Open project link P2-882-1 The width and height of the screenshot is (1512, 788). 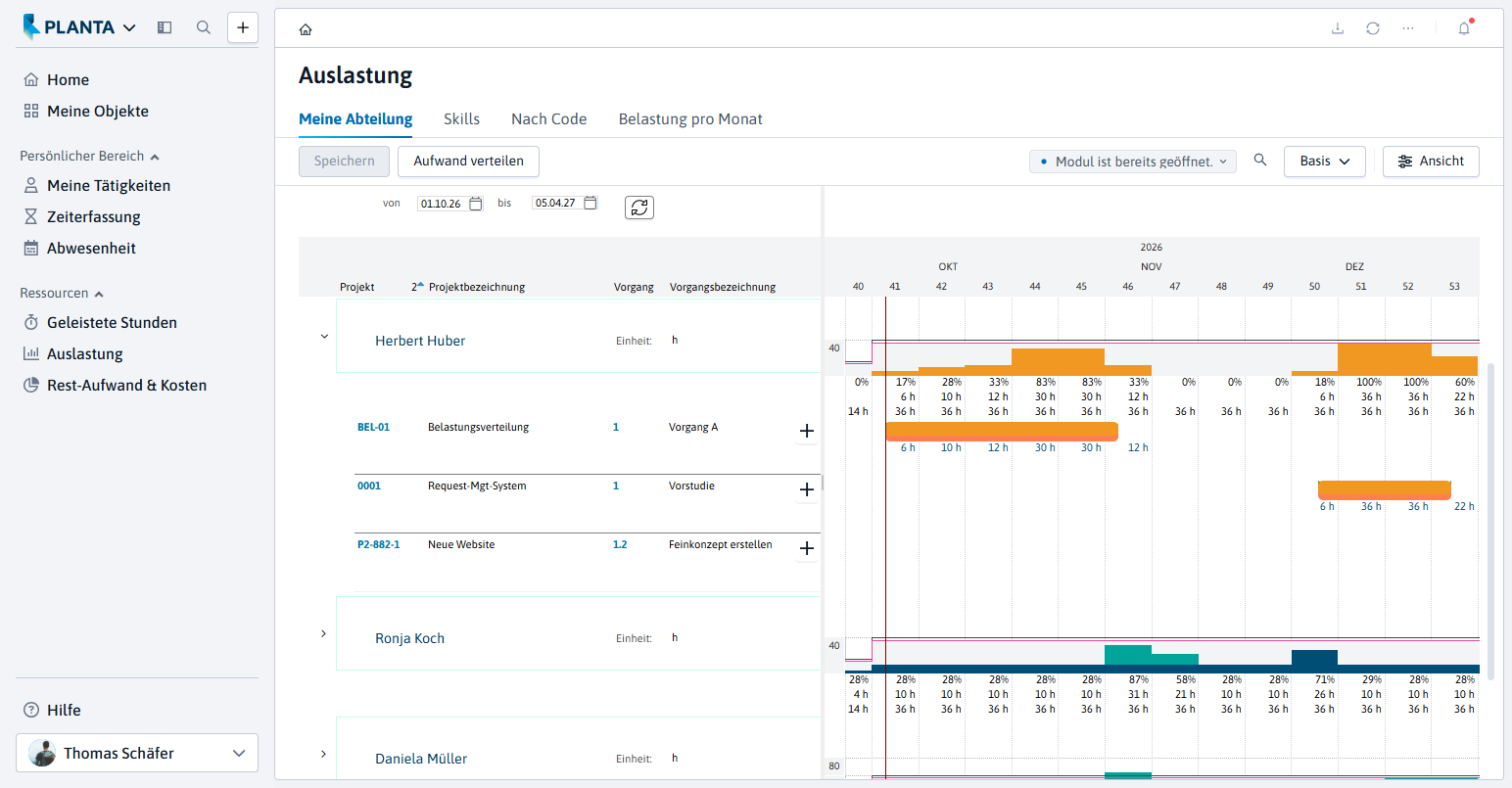click(x=378, y=545)
